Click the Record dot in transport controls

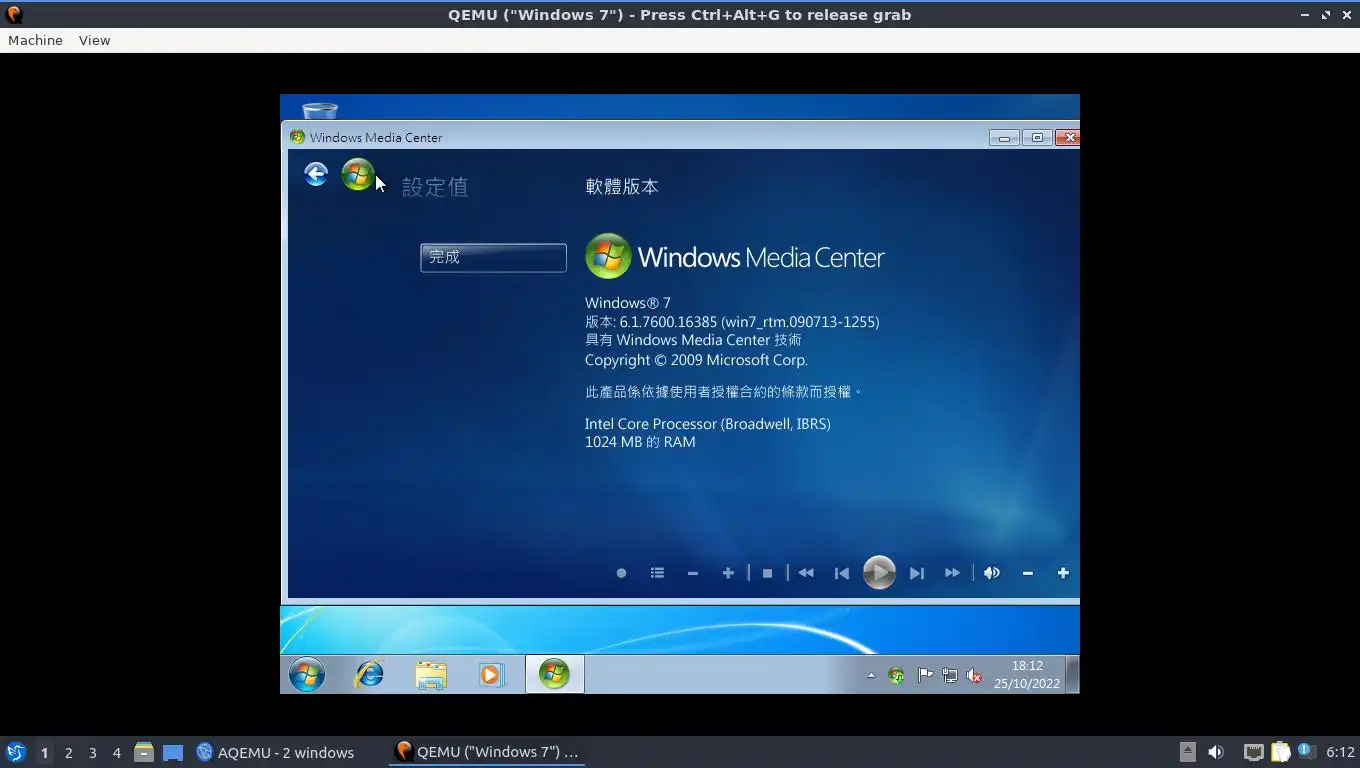(621, 573)
